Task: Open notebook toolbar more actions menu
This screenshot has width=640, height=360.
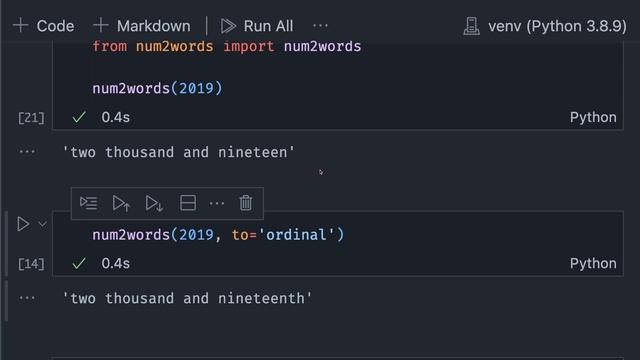Action: click(320, 26)
